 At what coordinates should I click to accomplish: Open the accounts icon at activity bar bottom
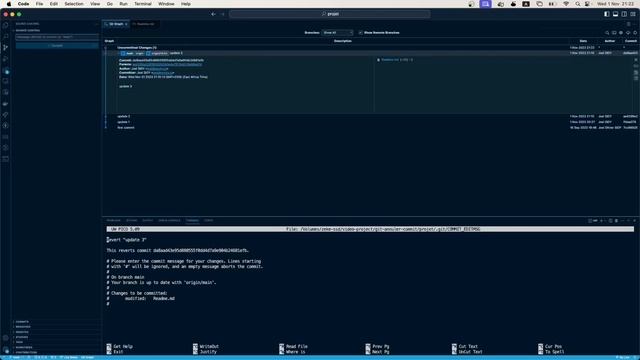point(5,338)
